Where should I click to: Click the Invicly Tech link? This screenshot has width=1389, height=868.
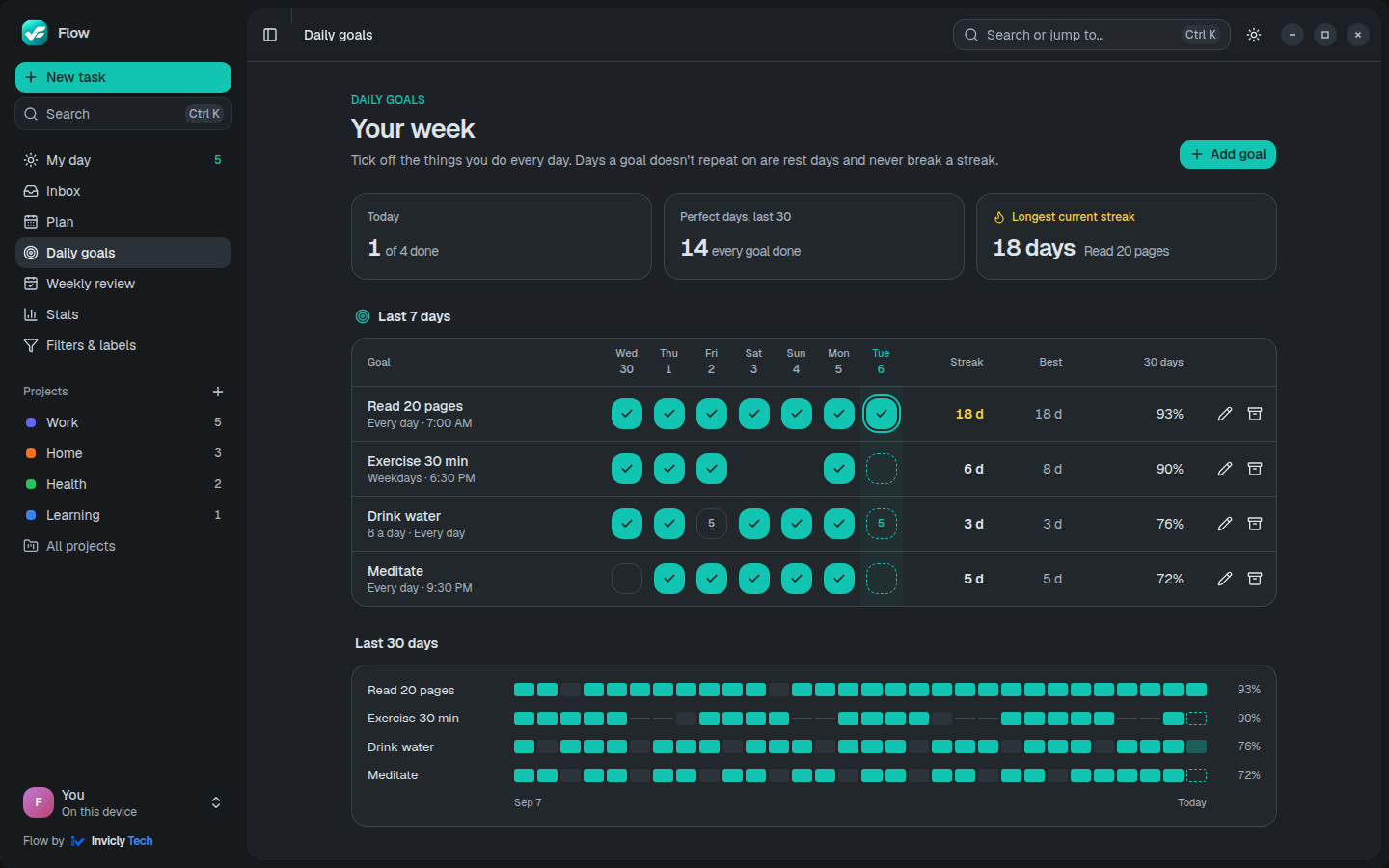(x=113, y=841)
